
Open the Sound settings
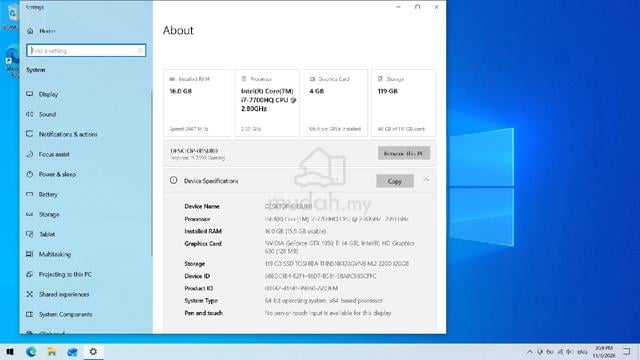[47, 114]
